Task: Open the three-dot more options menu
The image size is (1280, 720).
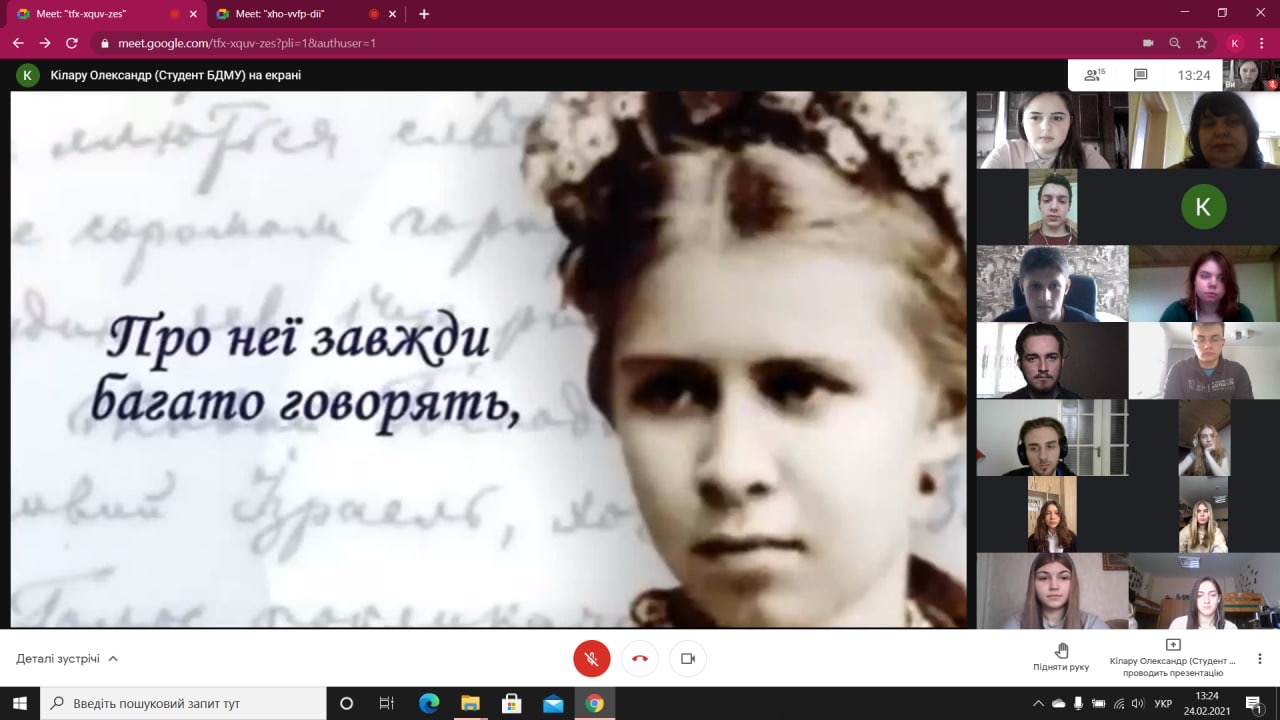Action: [x=1260, y=659]
